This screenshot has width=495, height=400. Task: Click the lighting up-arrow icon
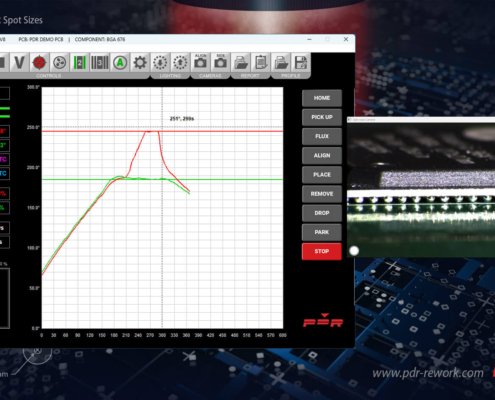[x=180, y=62]
